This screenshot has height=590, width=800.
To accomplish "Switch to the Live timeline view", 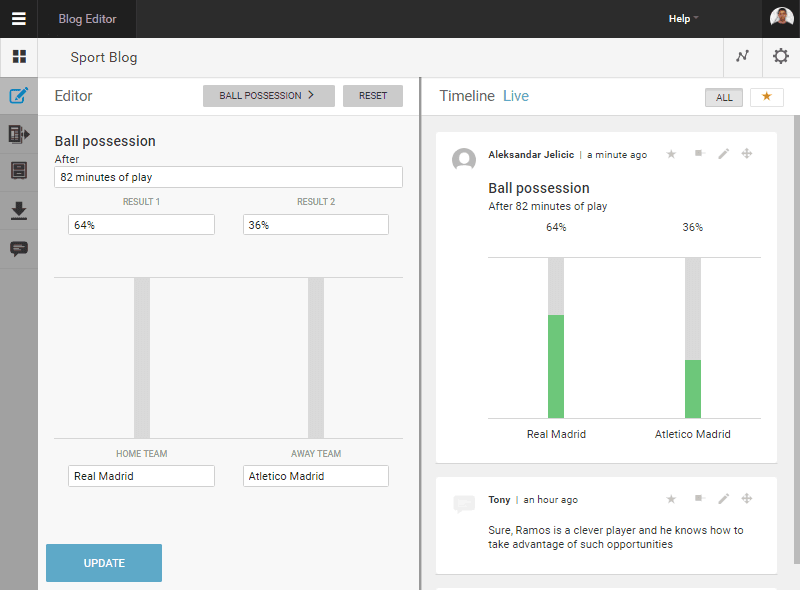I will tap(516, 96).
